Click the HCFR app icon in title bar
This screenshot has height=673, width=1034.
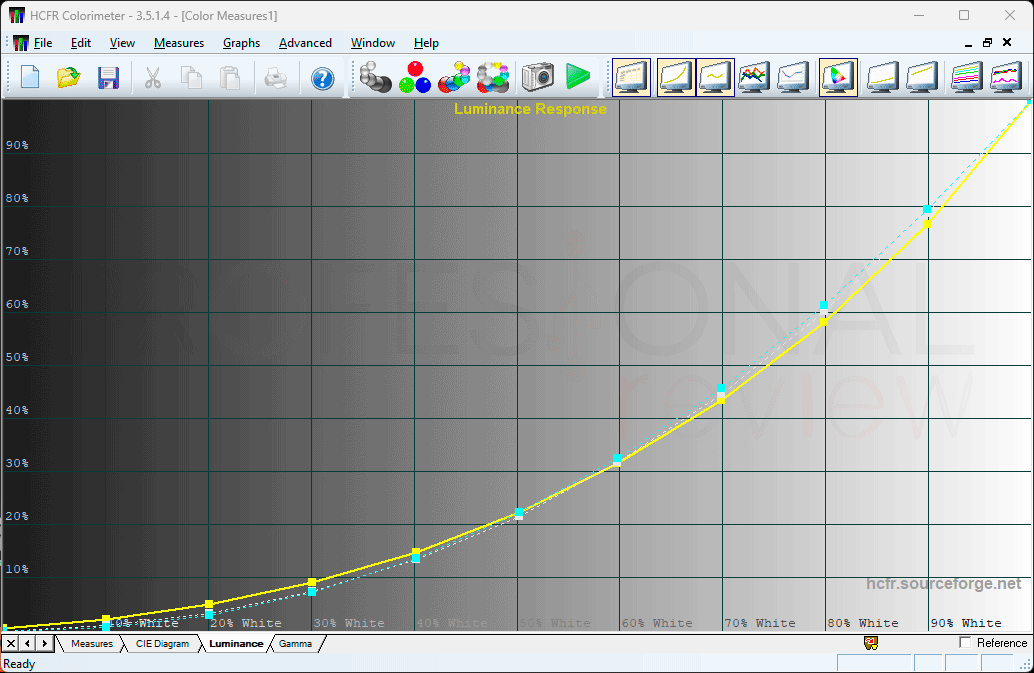[16, 15]
